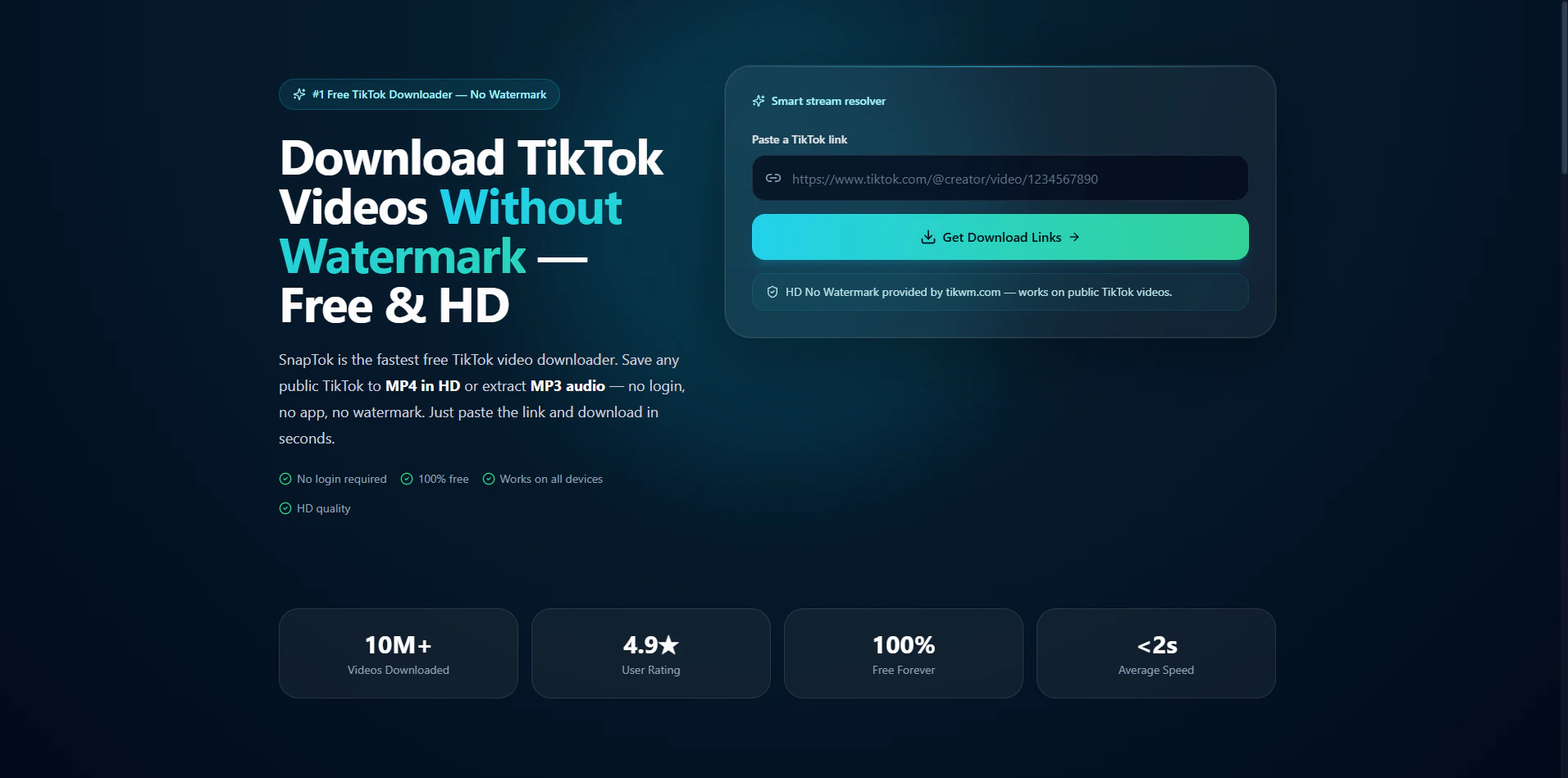1568x778 pixels.
Task: Click the Get Download Links button
Action: click(x=1001, y=237)
